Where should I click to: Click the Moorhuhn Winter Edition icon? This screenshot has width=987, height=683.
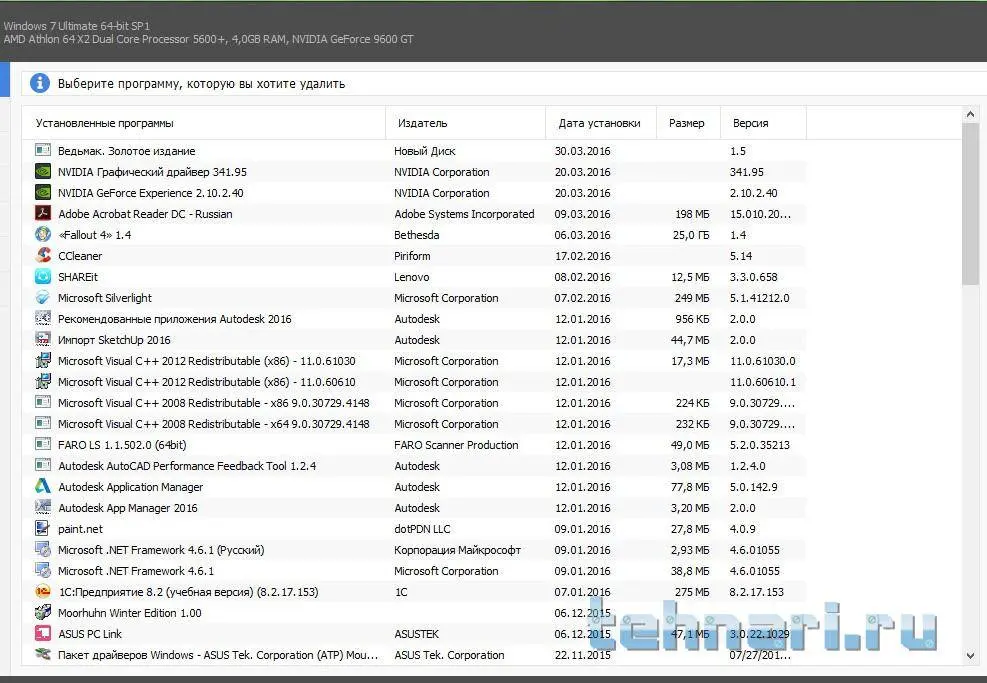click(x=43, y=612)
